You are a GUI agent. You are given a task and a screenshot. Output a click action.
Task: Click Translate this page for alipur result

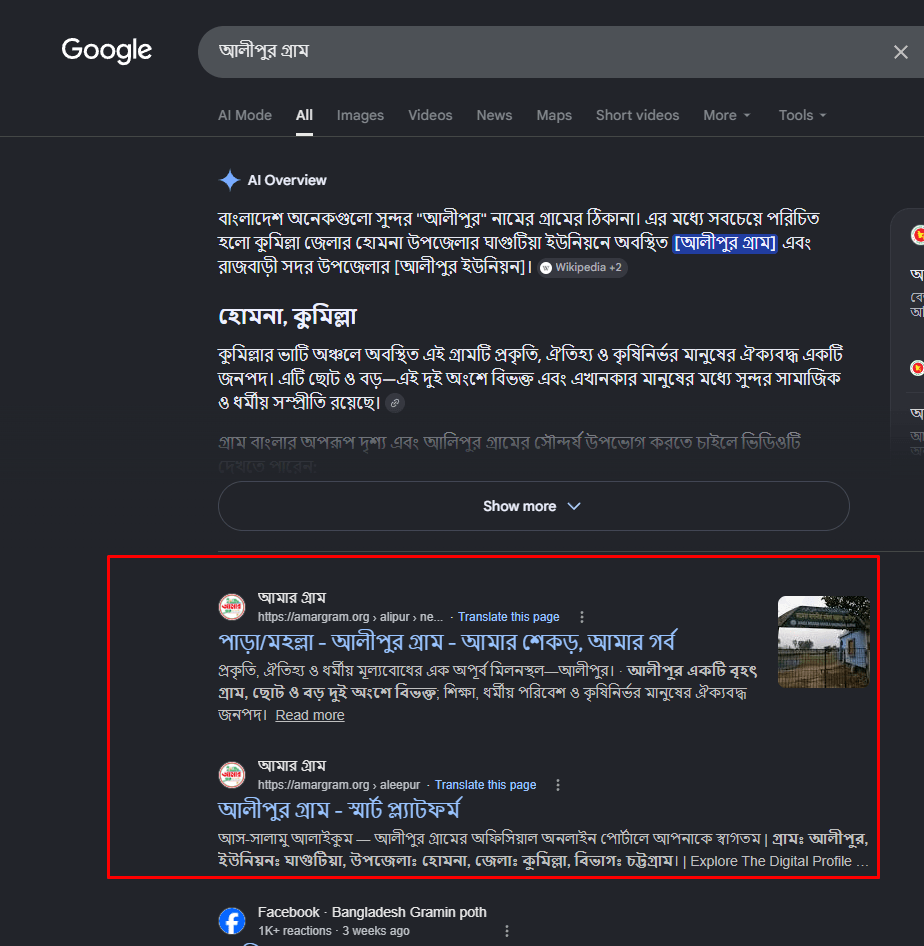508,617
